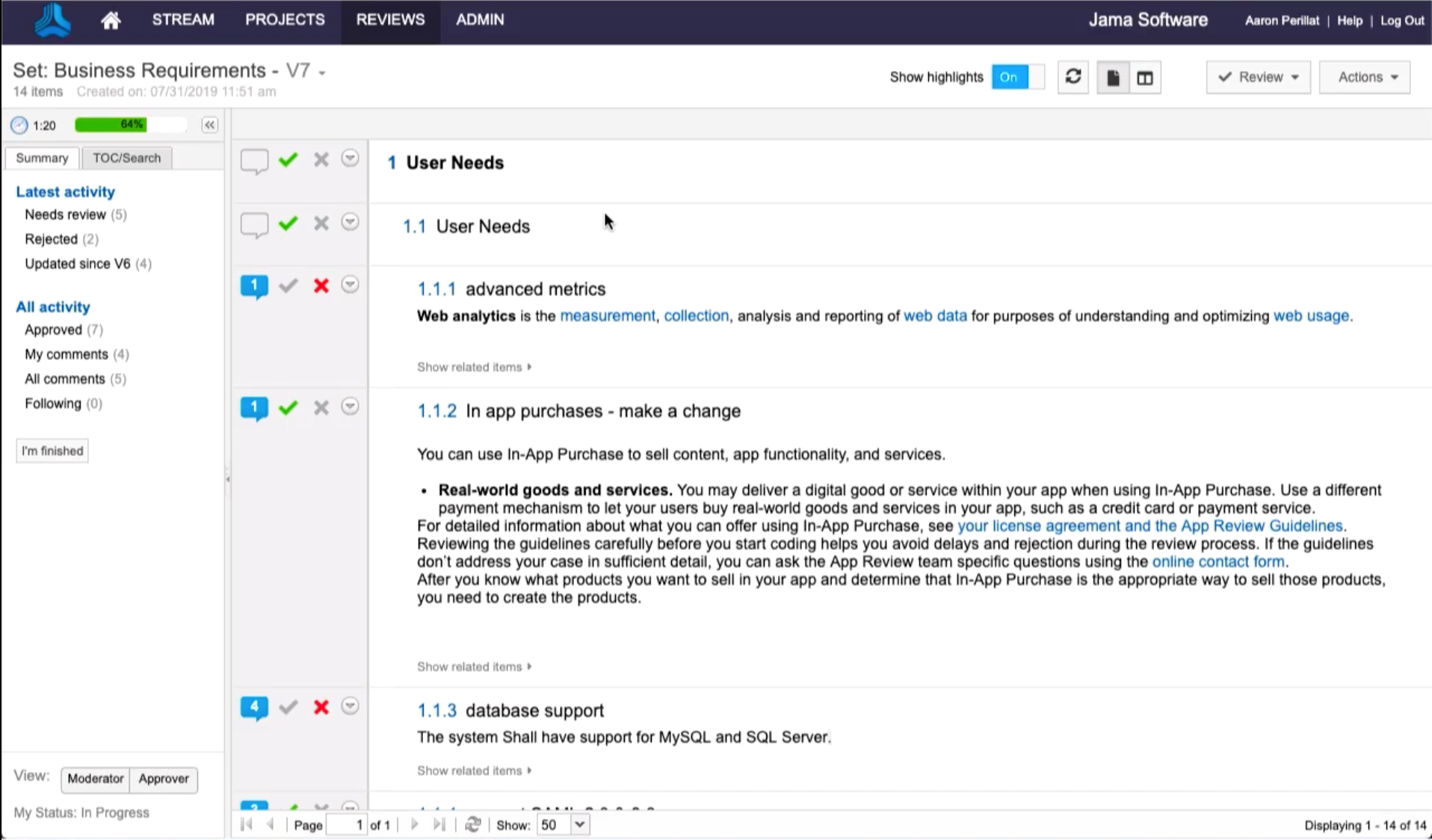1432x840 pixels.
Task: Switch view to Moderator
Action: tap(95, 779)
